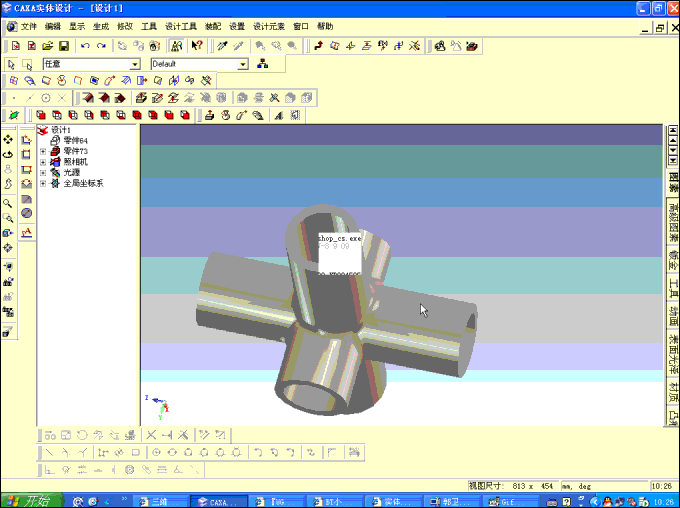Viewport: 680px width, 508px height.
Task: Click the What's This help pointer icon
Action: [196, 46]
